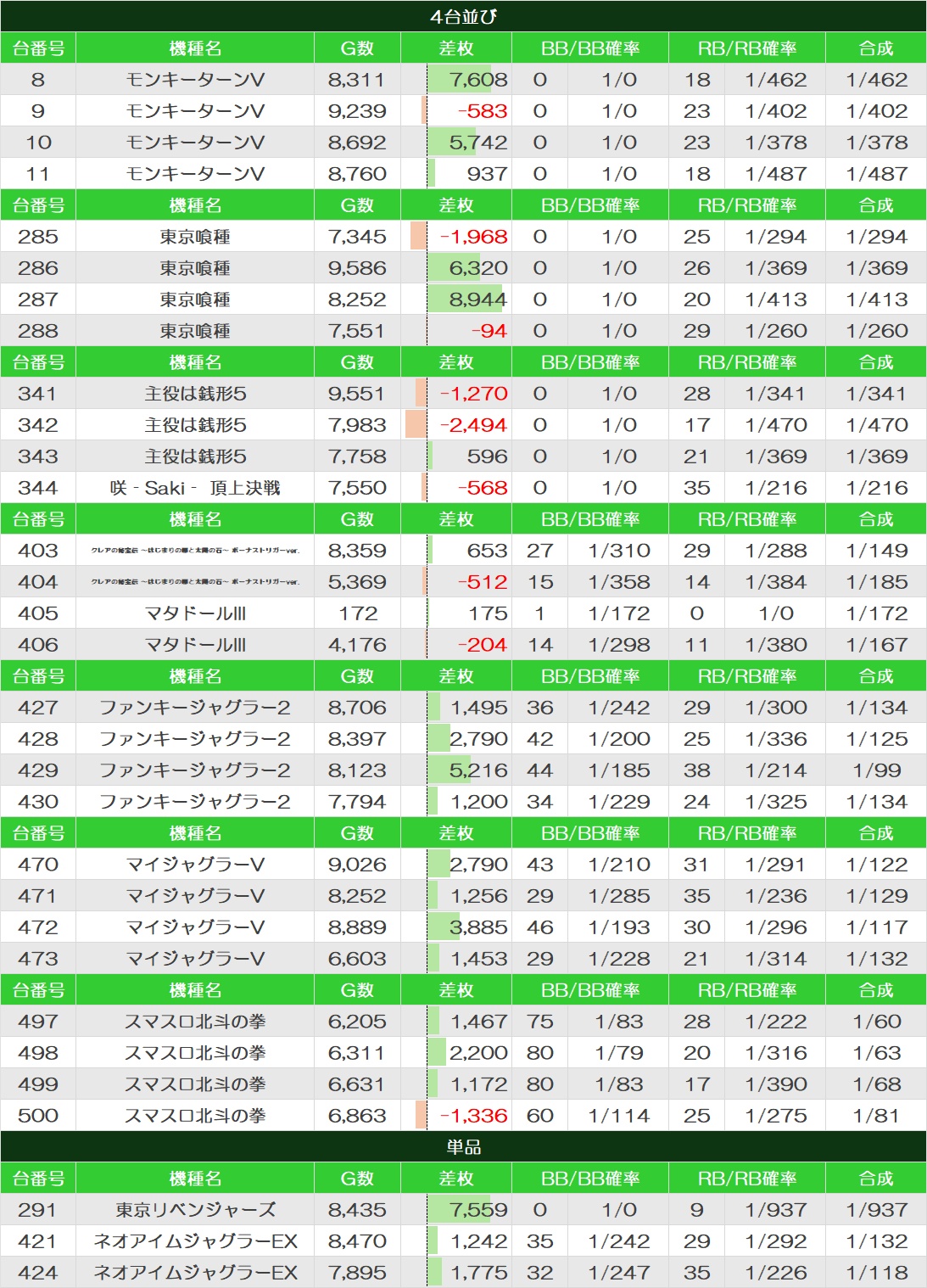This screenshot has width=927, height=1288.
Task: Click the 機種名 header above 東京喰種 rows
Action: 195,205
